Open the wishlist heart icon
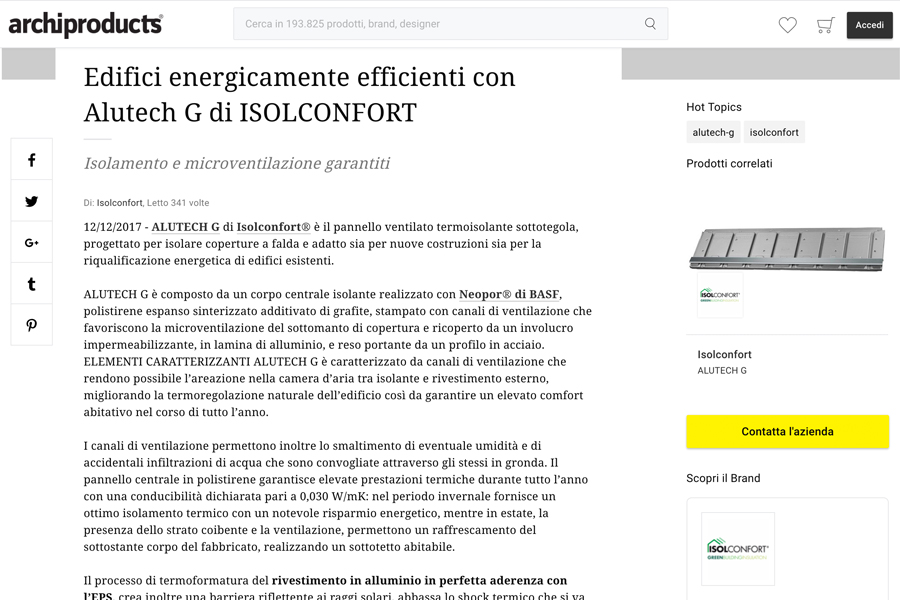This screenshot has height=600, width=900. coord(788,25)
